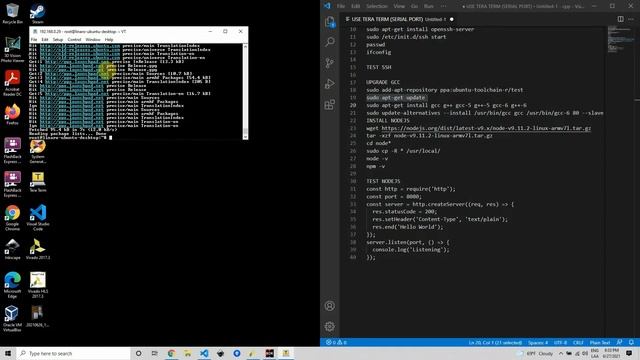Click the 'ifconfig' line in the editor
The width and height of the screenshot is (640, 360).
378,52
